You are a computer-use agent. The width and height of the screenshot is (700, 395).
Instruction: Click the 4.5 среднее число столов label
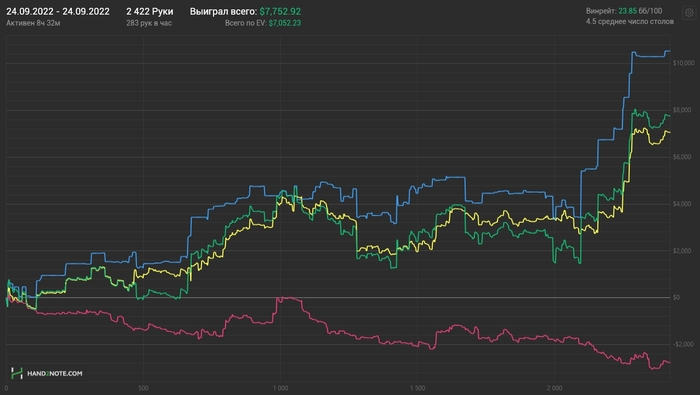point(629,21)
